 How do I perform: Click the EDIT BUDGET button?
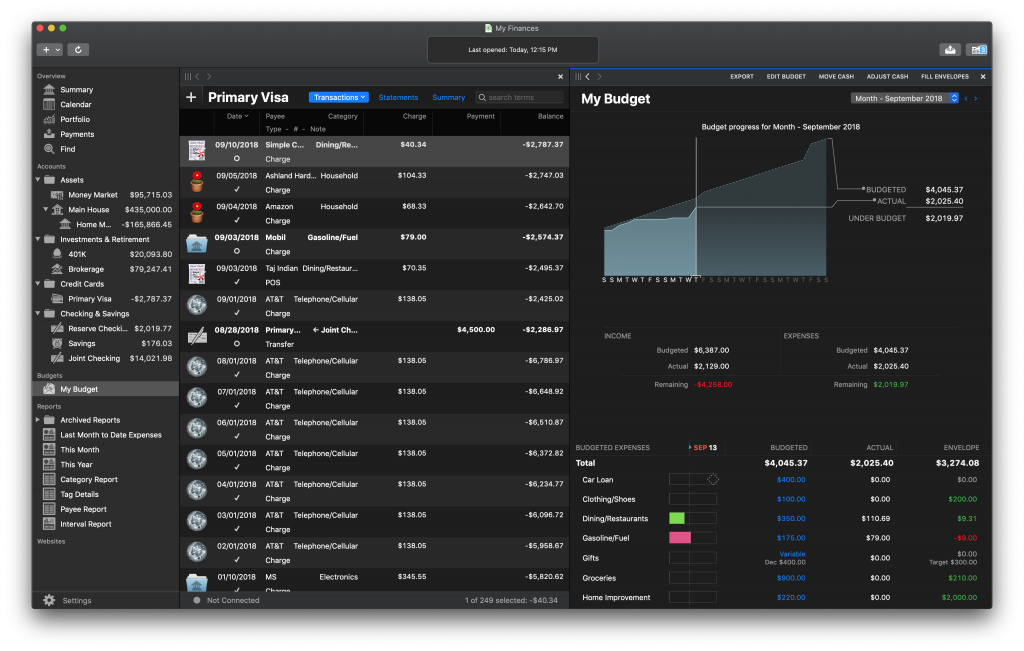click(x=785, y=76)
